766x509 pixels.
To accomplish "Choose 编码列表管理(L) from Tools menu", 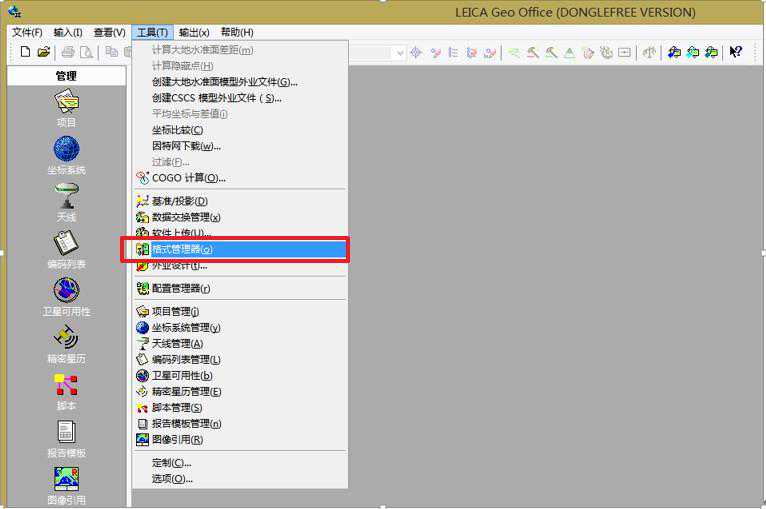I will coord(240,360).
